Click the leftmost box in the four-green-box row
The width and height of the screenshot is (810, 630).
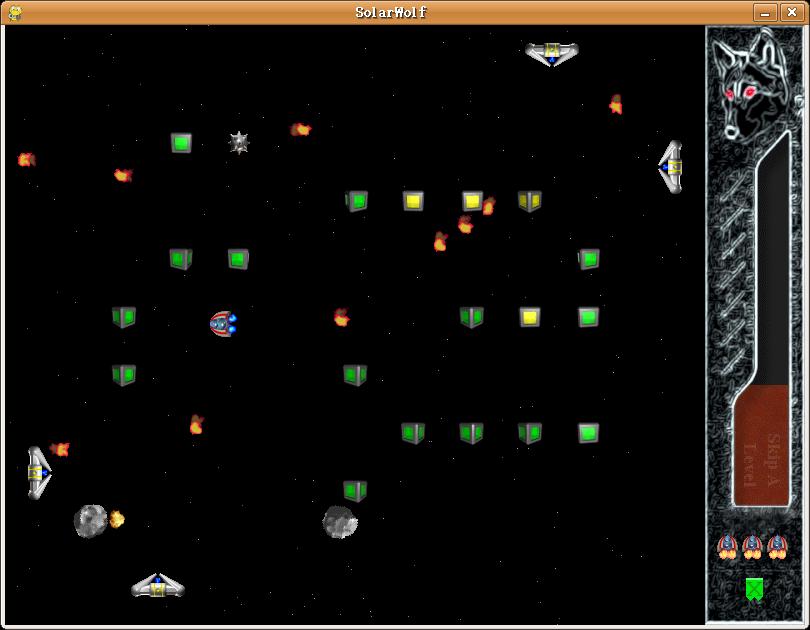coord(413,433)
